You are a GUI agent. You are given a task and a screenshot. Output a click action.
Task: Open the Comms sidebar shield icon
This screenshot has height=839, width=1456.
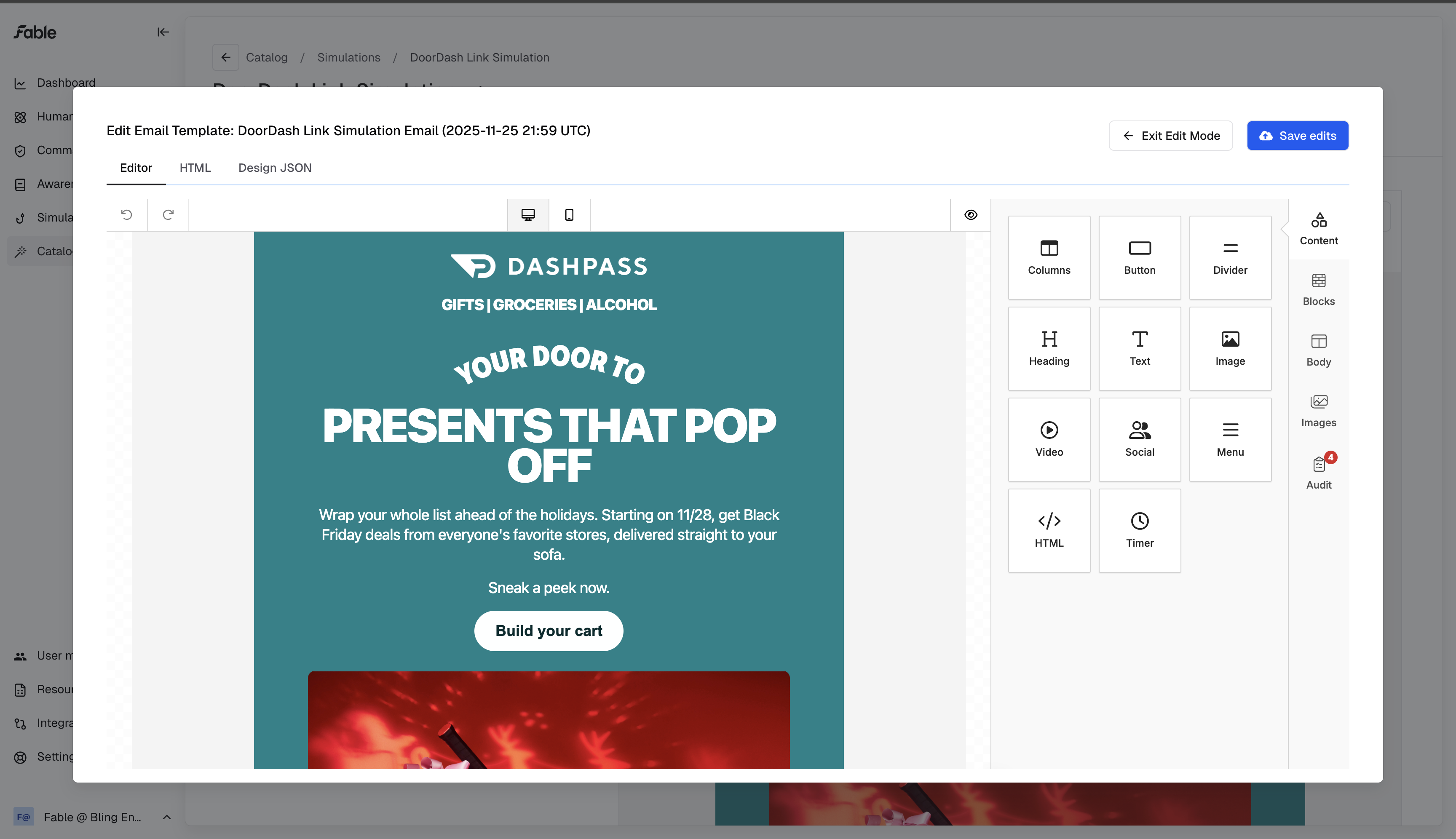(20, 151)
